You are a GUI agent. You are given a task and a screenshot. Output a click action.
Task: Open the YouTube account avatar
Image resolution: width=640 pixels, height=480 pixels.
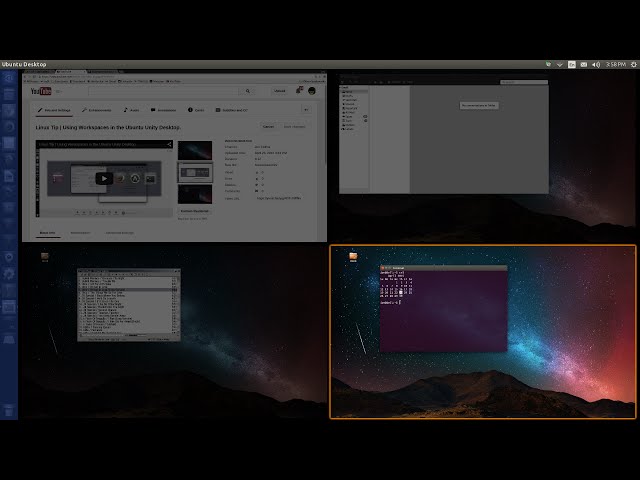(x=312, y=91)
